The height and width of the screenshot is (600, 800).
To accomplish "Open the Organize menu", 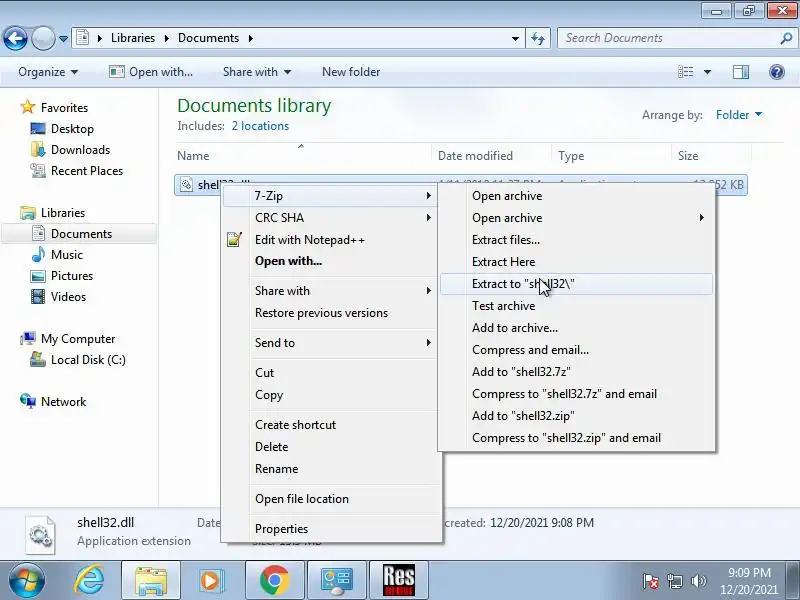I will (48, 72).
